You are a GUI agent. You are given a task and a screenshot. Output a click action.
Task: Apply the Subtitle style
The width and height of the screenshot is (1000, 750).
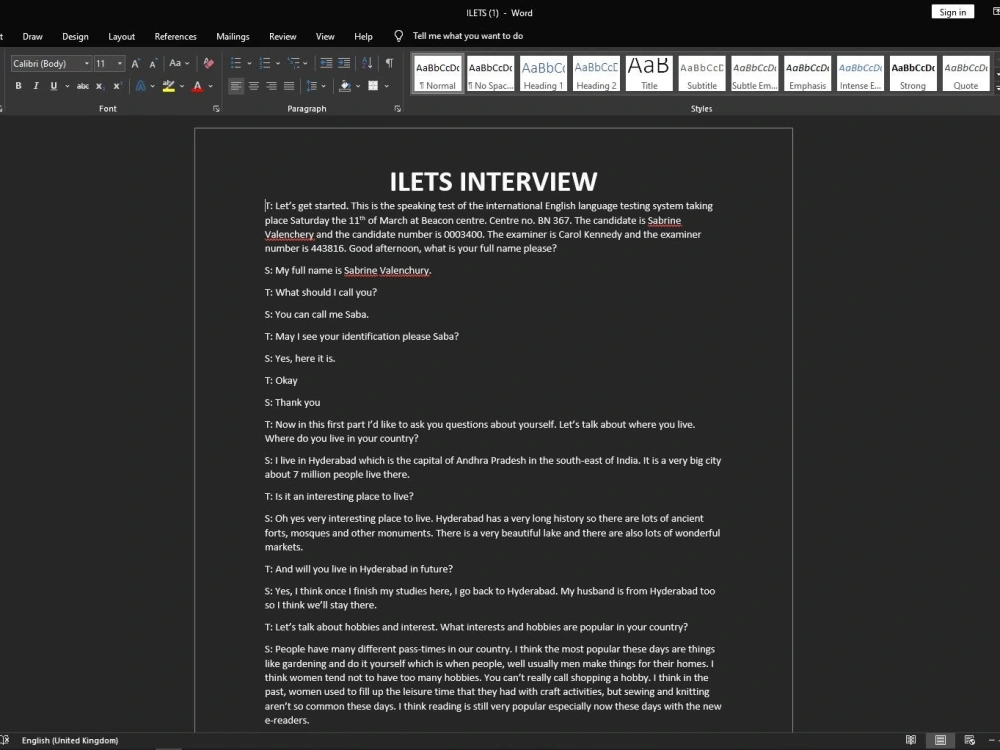pos(702,74)
